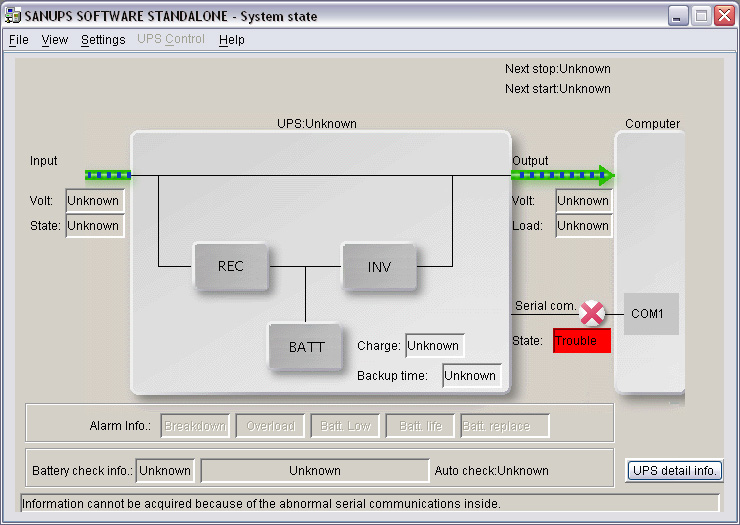
Task: Click the Next stop:Unknown text
Action: pos(558,69)
